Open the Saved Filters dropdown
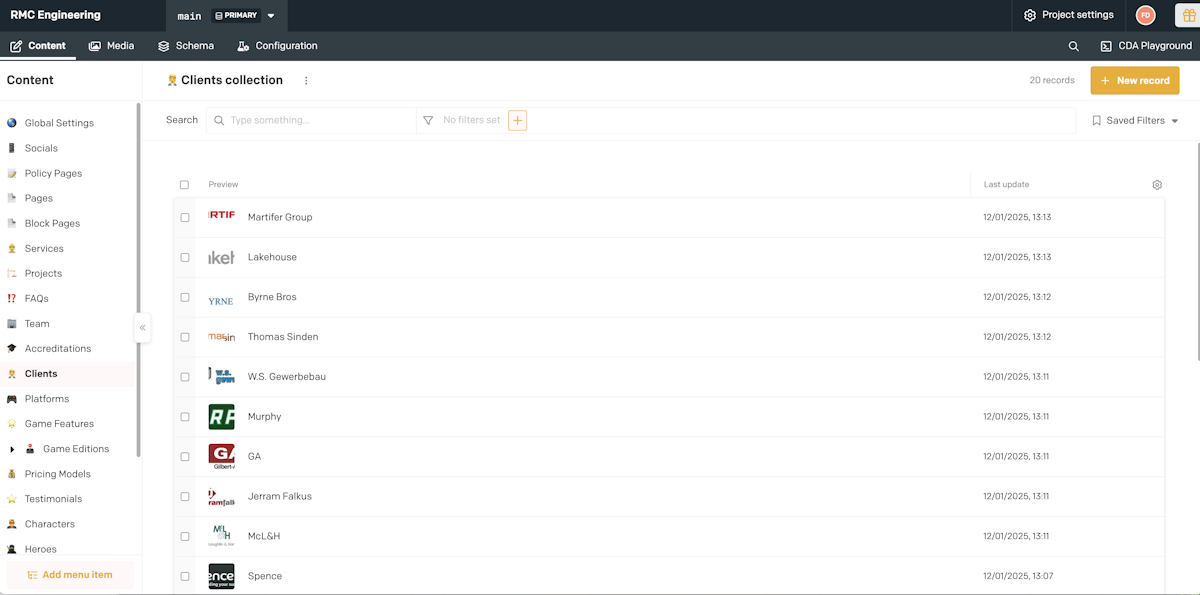Screen dimensions: 1200x595 [1135, 120]
